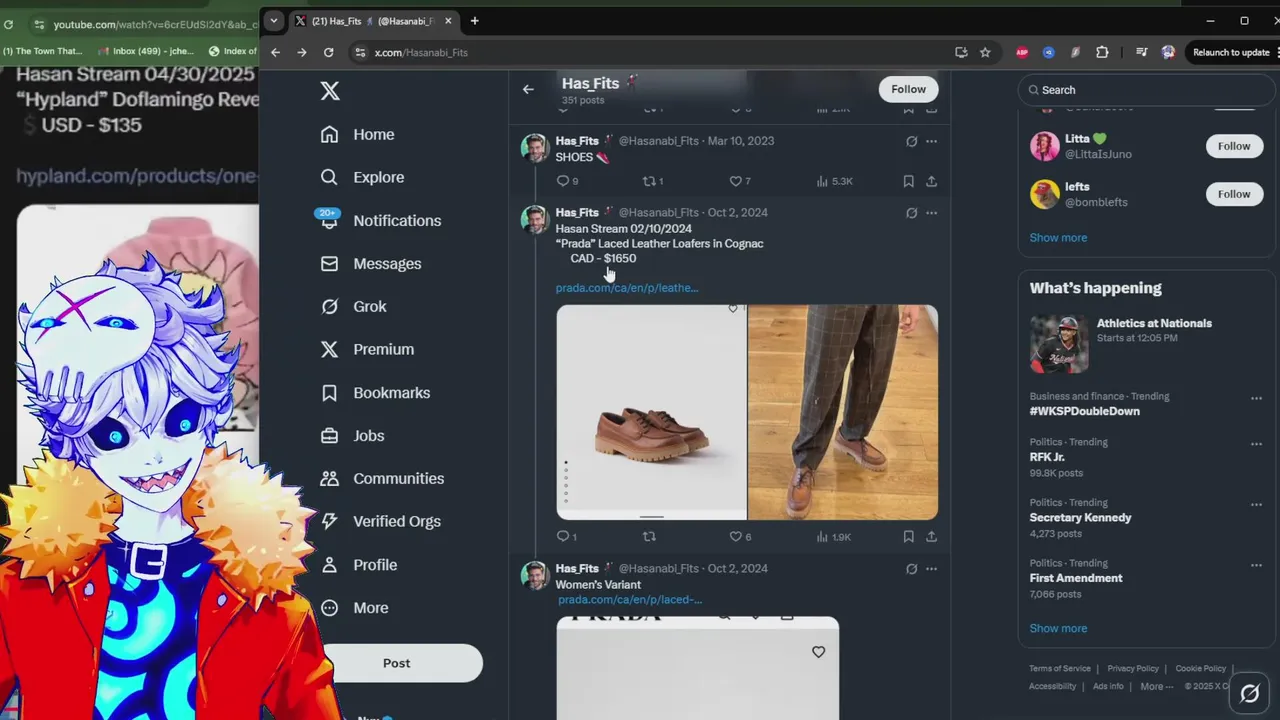This screenshot has width=1280, height=720.
Task: Open more options on SHOES post
Action: pyautogui.click(x=931, y=141)
